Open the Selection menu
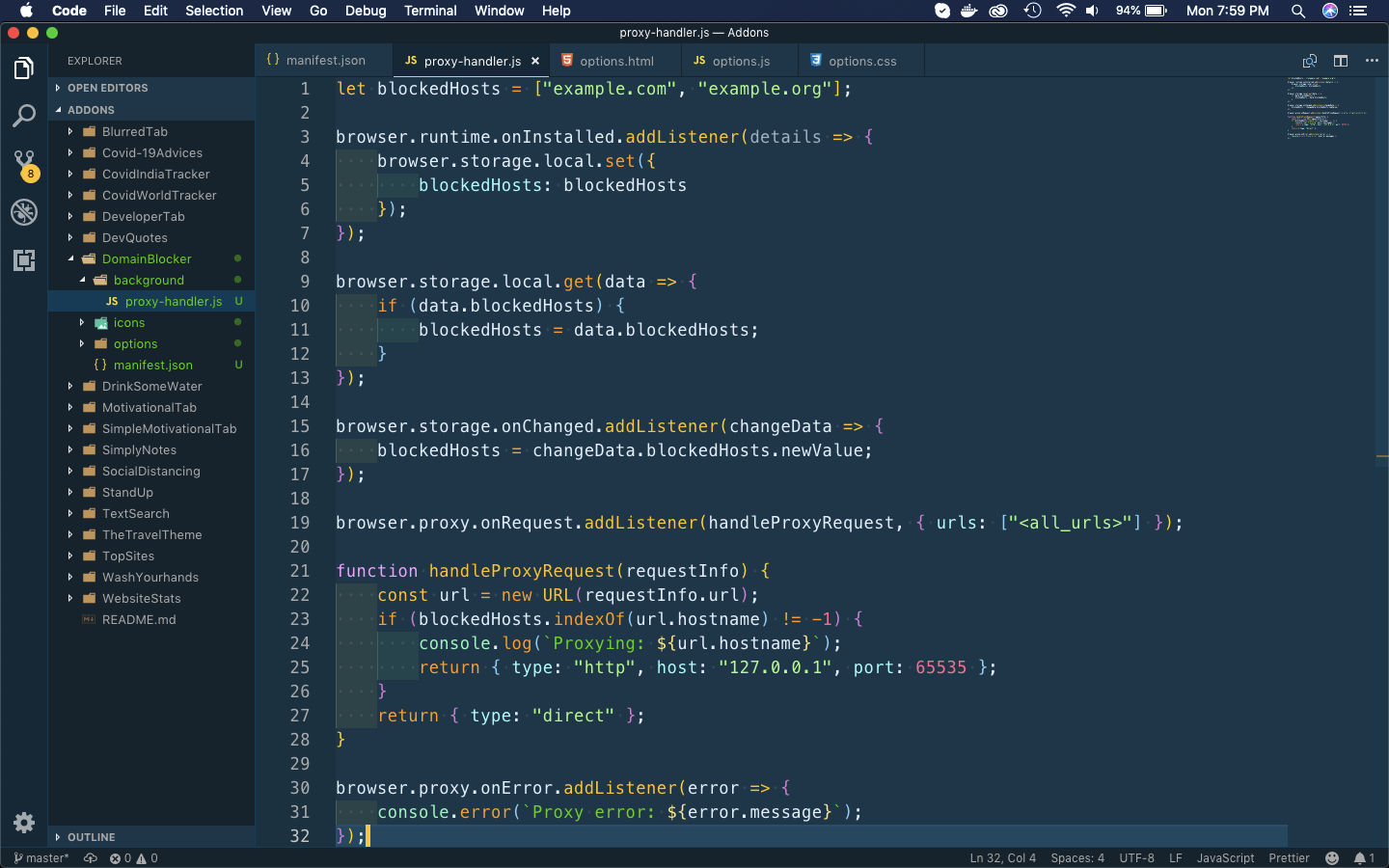Screen dimensions: 1389x868 tap(214, 11)
